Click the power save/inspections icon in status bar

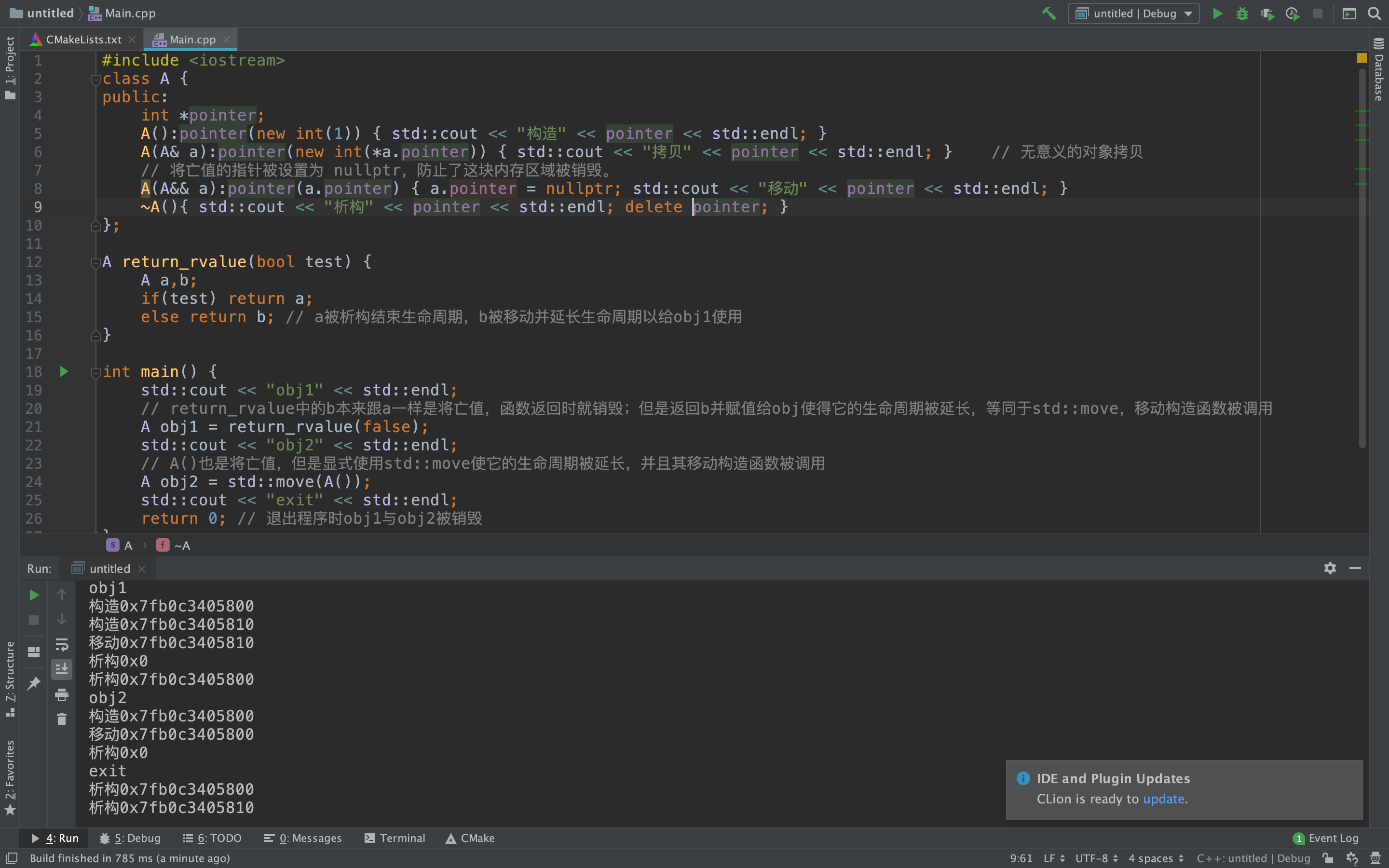coord(1352,858)
